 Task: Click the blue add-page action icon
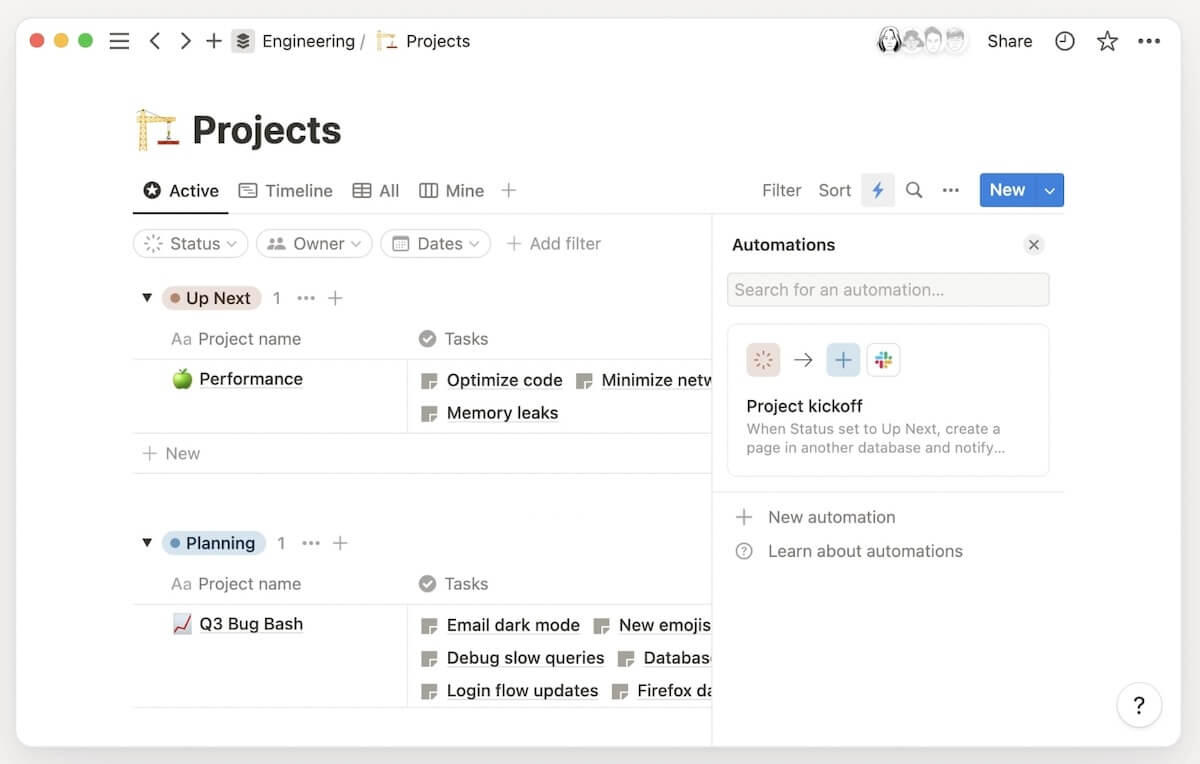point(843,360)
